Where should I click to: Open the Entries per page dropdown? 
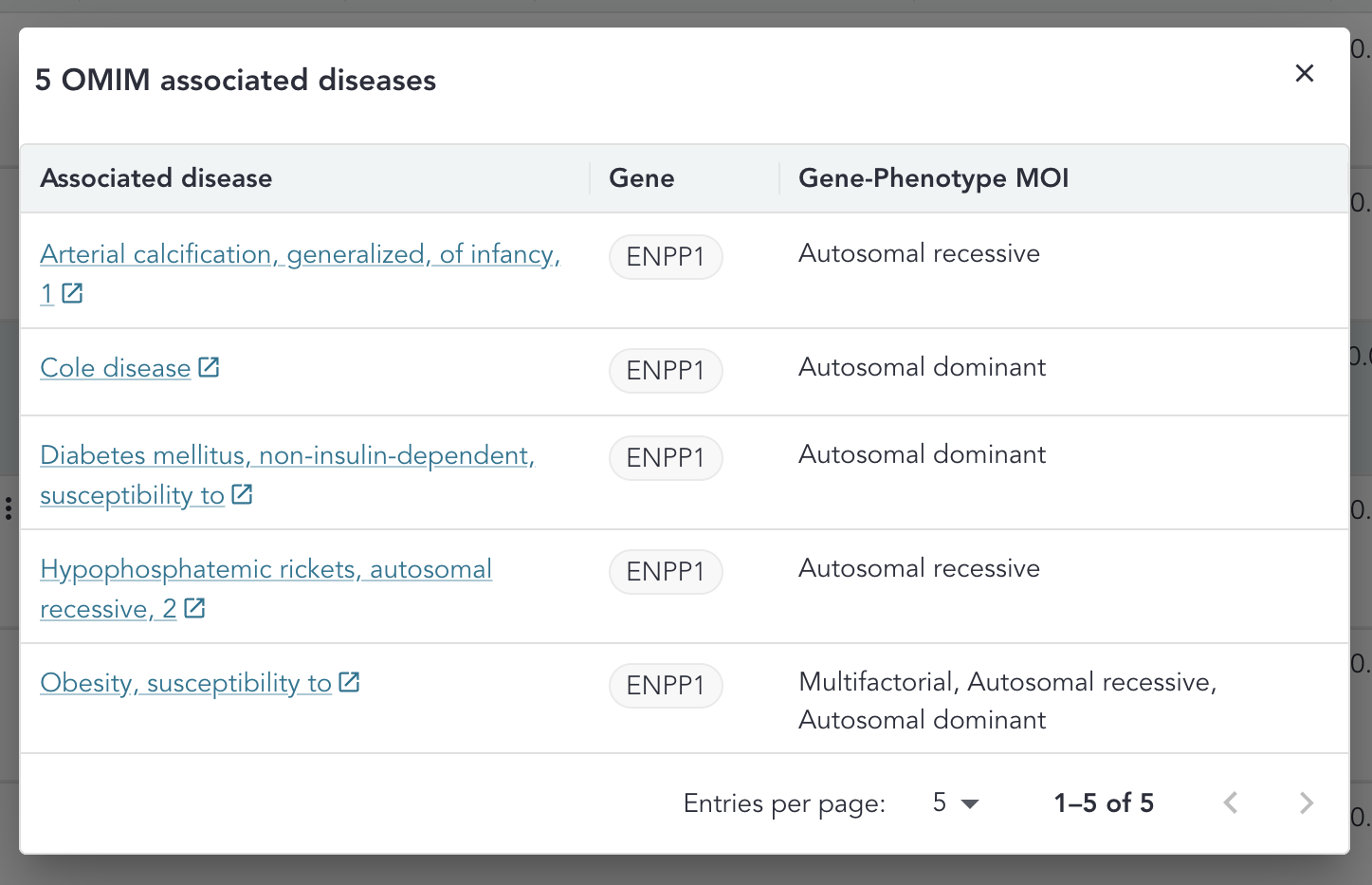point(953,802)
